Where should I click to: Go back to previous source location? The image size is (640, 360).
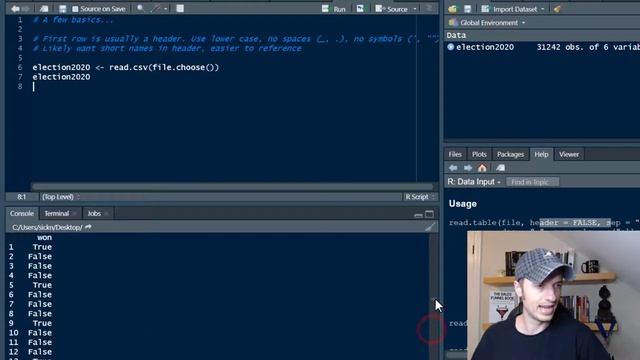point(16,9)
